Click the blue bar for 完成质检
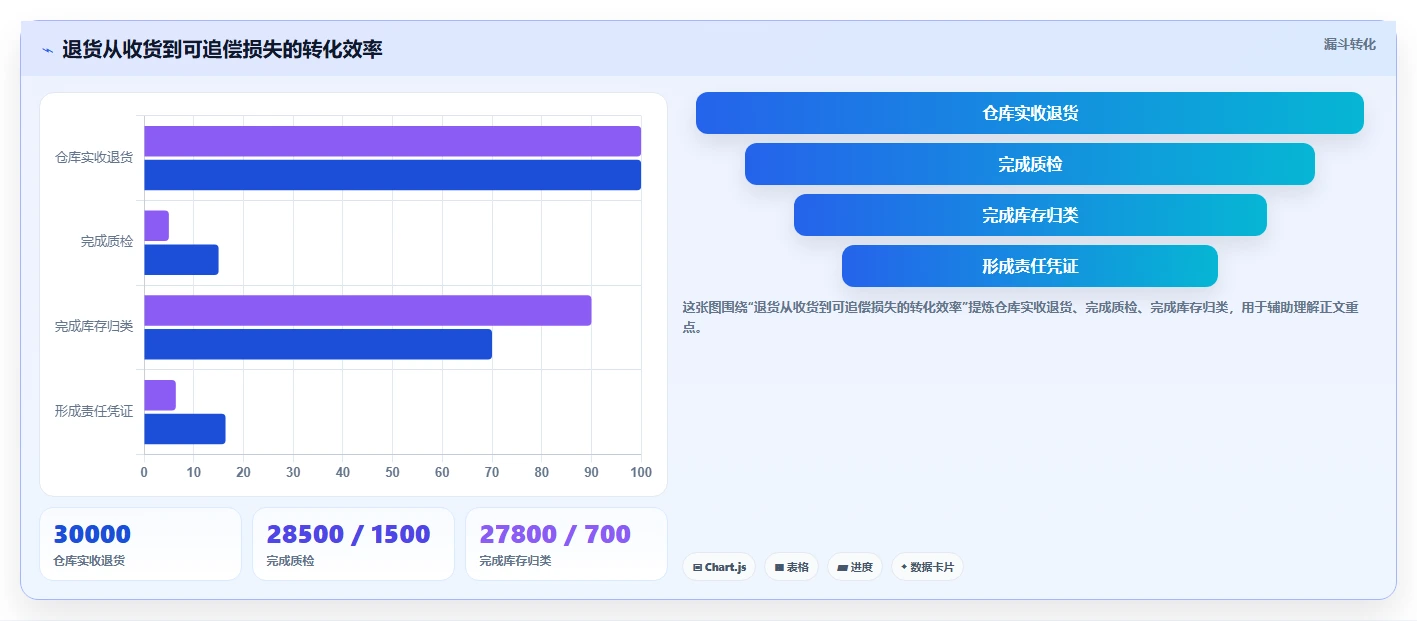 point(181,260)
